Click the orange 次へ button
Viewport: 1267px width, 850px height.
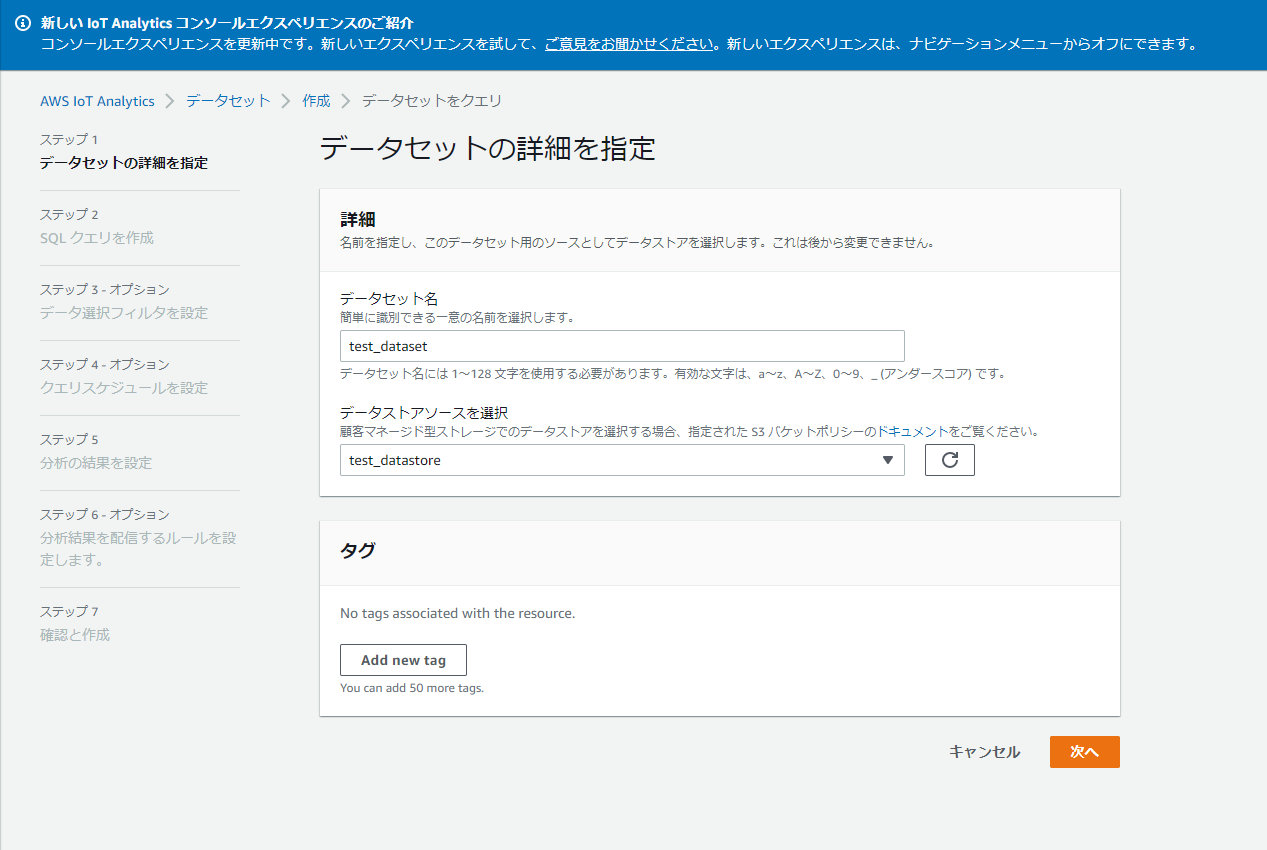[x=1084, y=752]
